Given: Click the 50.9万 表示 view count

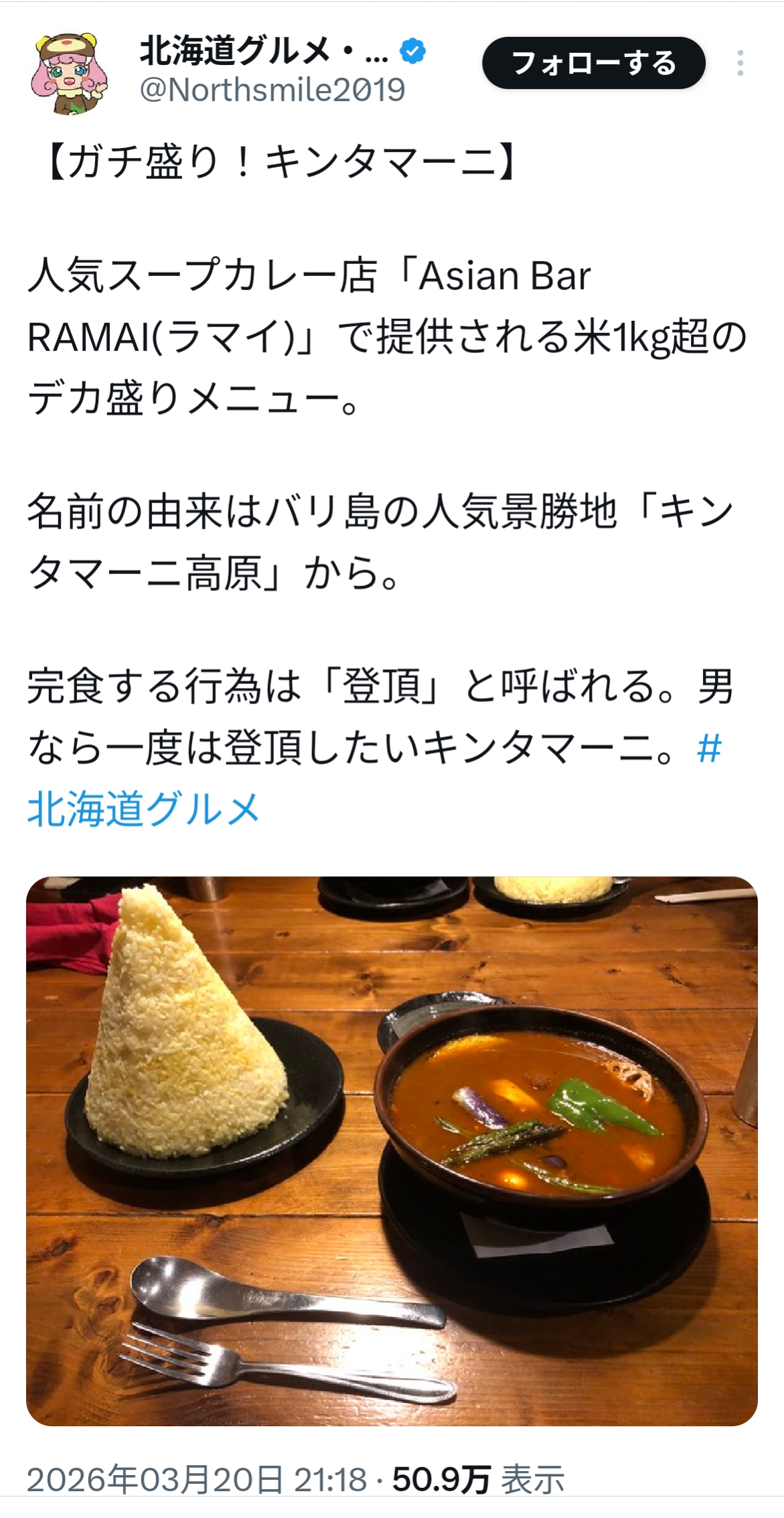Looking at the screenshot, I should point(479,1479).
